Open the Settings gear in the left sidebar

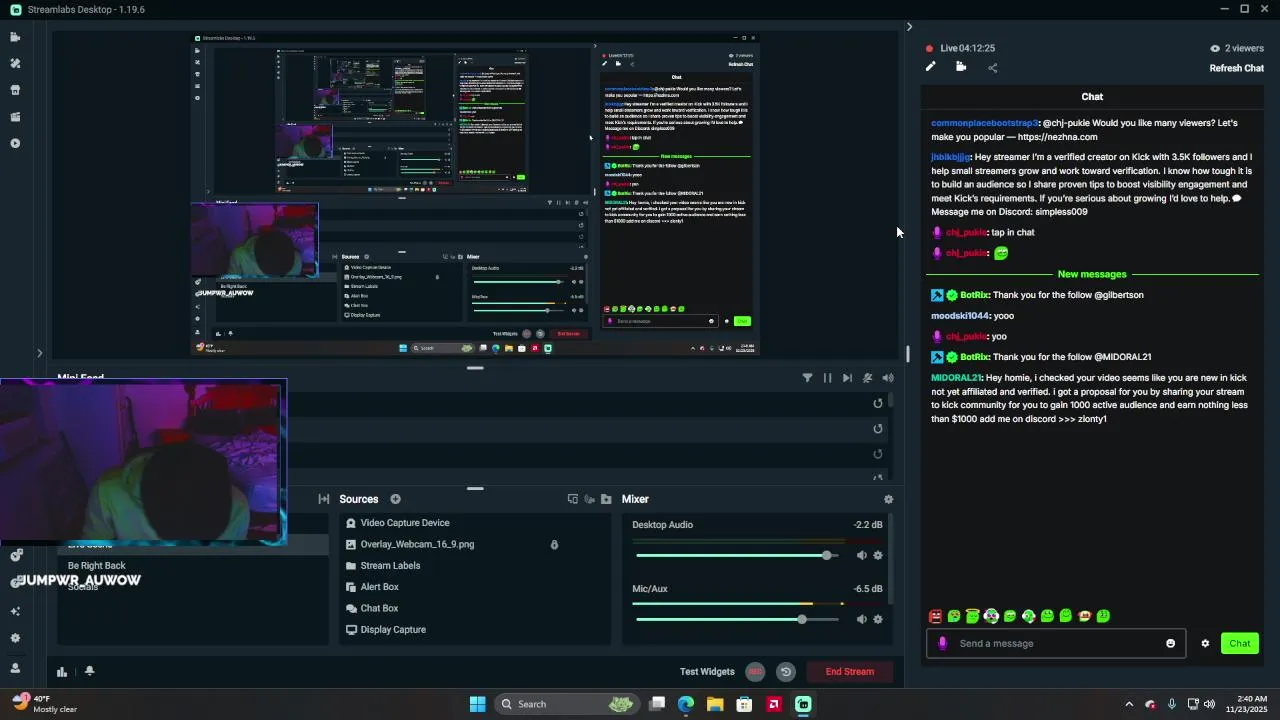(x=15, y=638)
